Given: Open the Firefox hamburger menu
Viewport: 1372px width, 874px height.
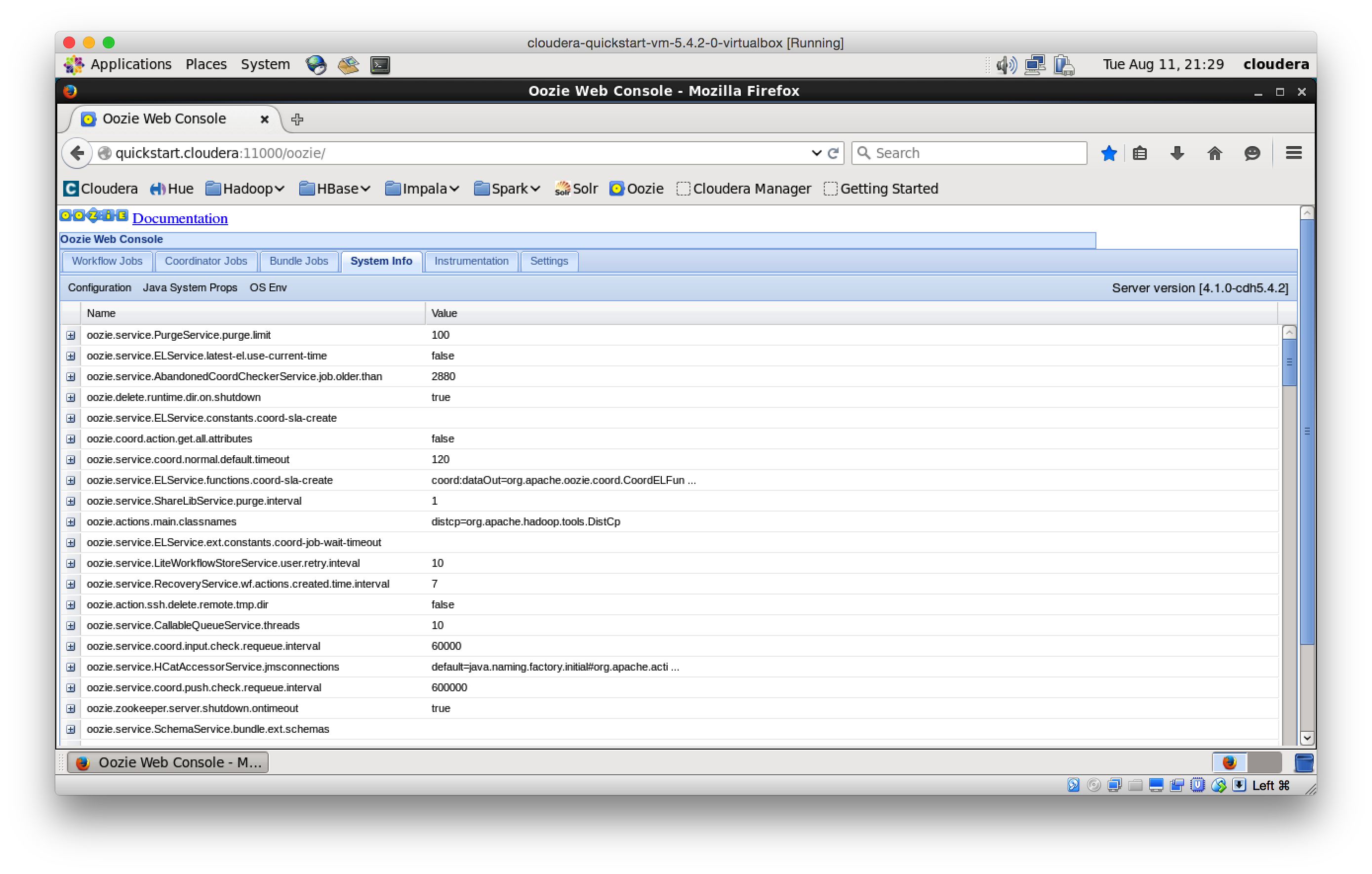Looking at the screenshot, I should (x=1293, y=153).
